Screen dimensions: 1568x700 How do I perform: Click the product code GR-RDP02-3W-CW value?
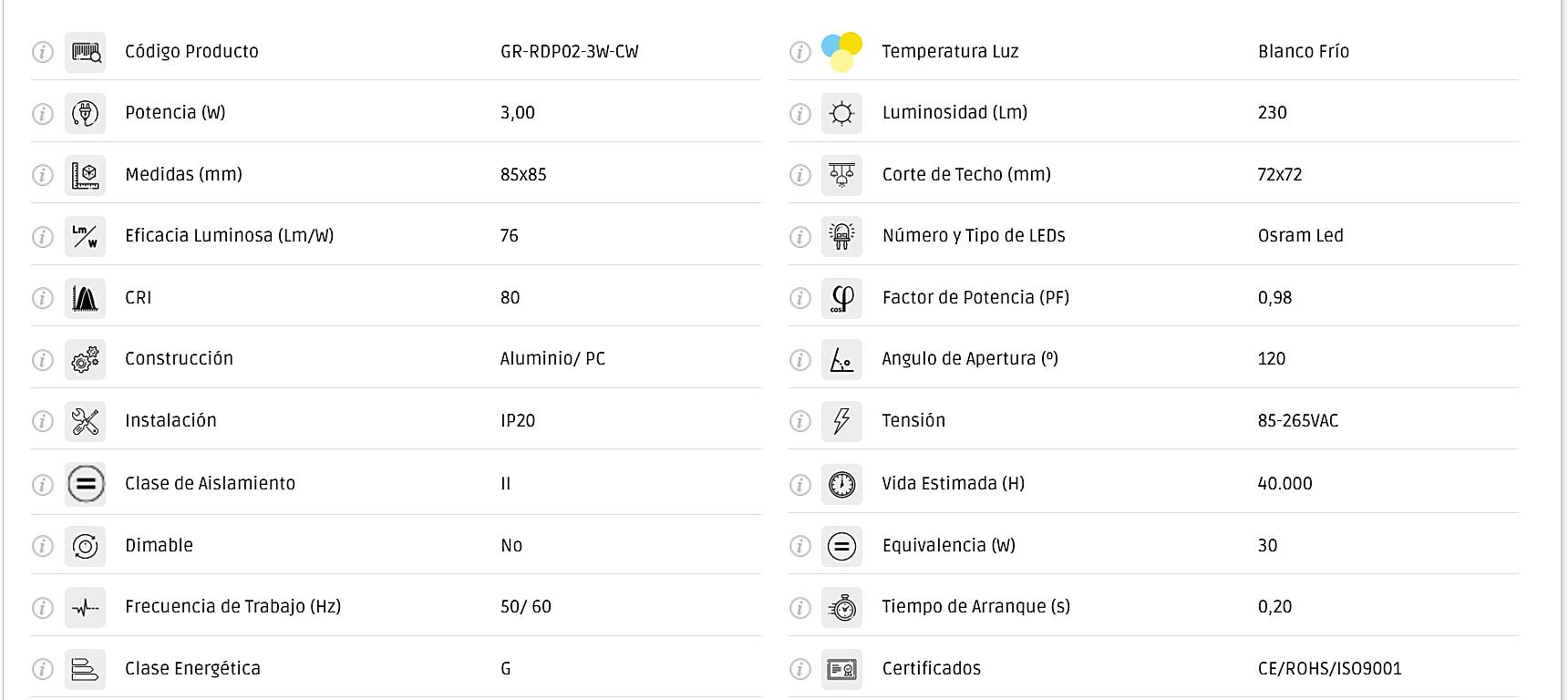[569, 52]
